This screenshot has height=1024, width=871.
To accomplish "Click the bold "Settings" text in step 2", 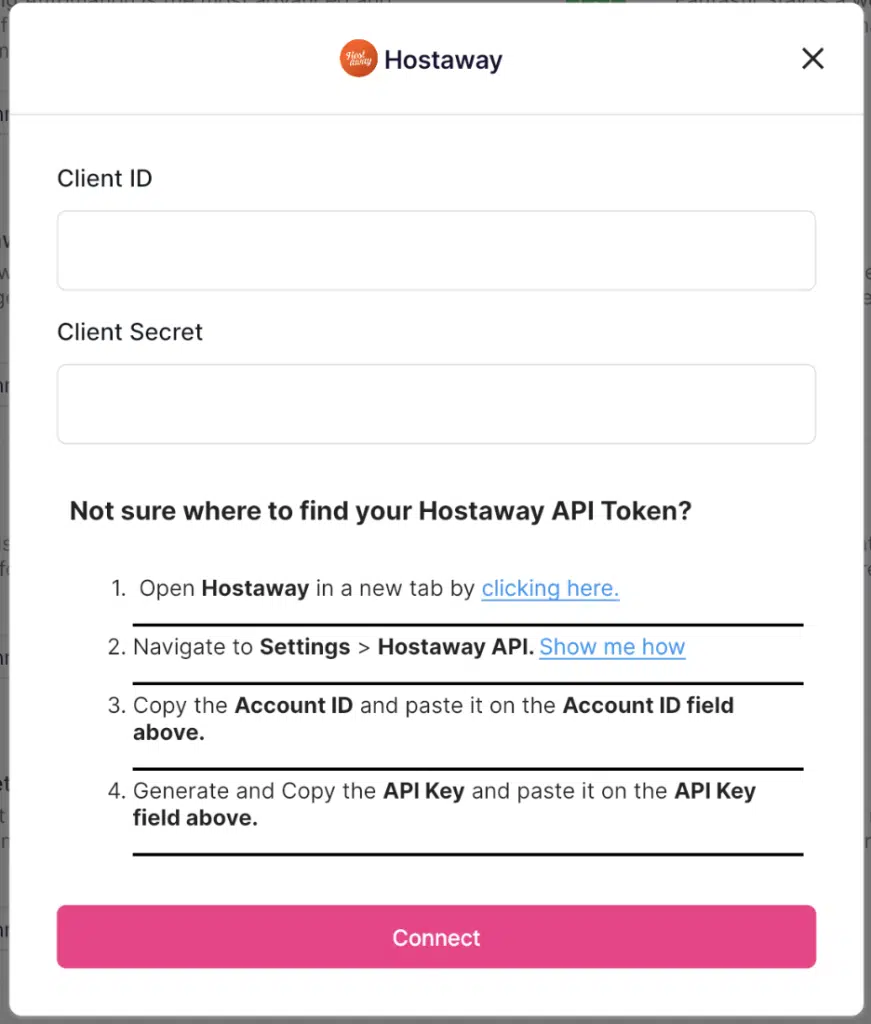I will 305,647.
